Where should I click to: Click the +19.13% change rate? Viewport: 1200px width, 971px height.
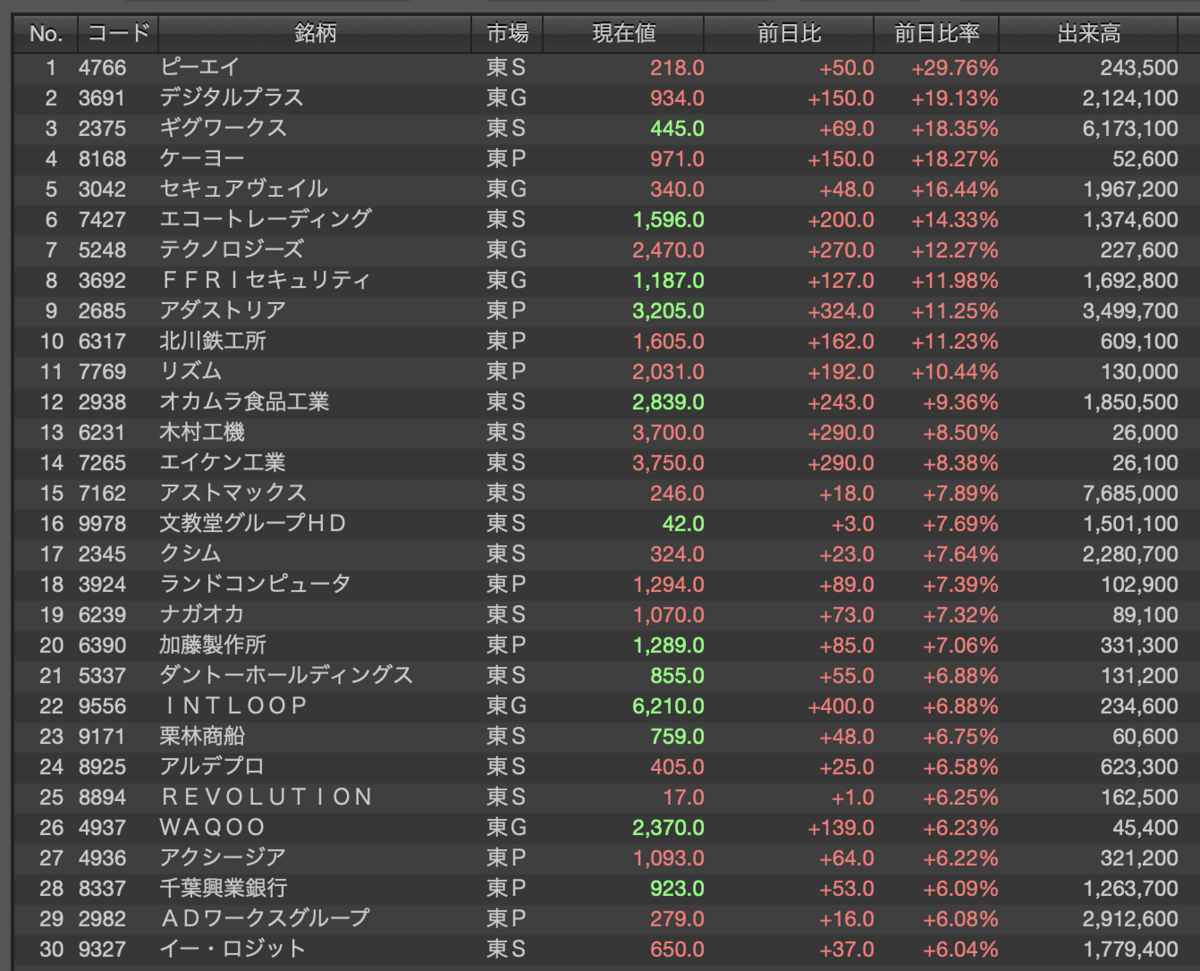coord(954,98)
